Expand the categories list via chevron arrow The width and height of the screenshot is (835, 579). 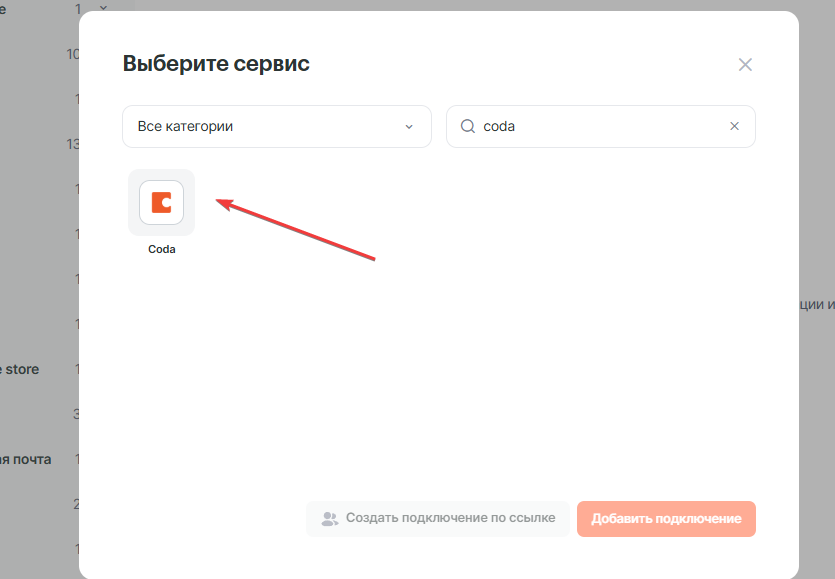point(408,127)
